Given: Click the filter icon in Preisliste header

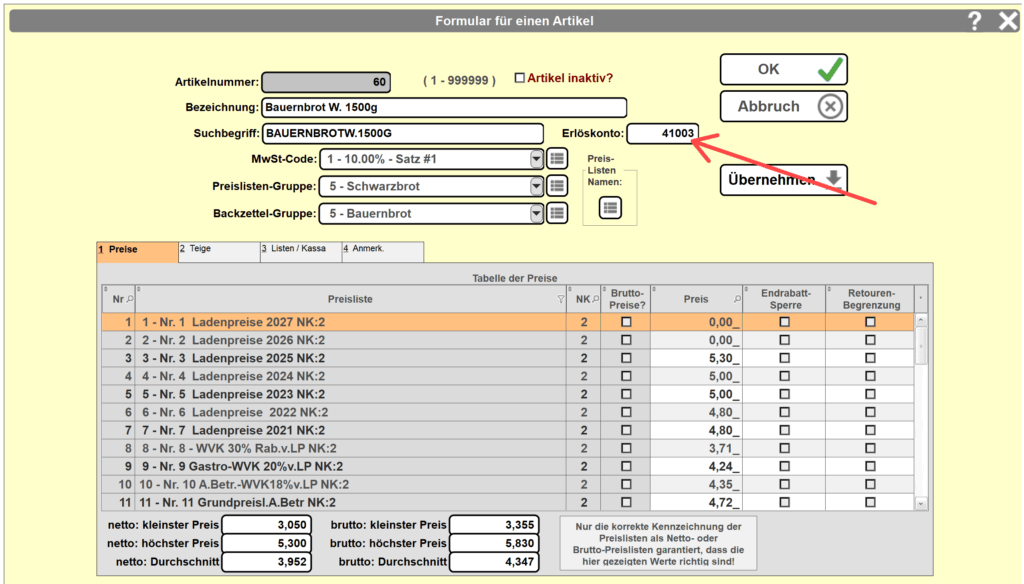Looking at the screenshot, I should coord(560,299).
